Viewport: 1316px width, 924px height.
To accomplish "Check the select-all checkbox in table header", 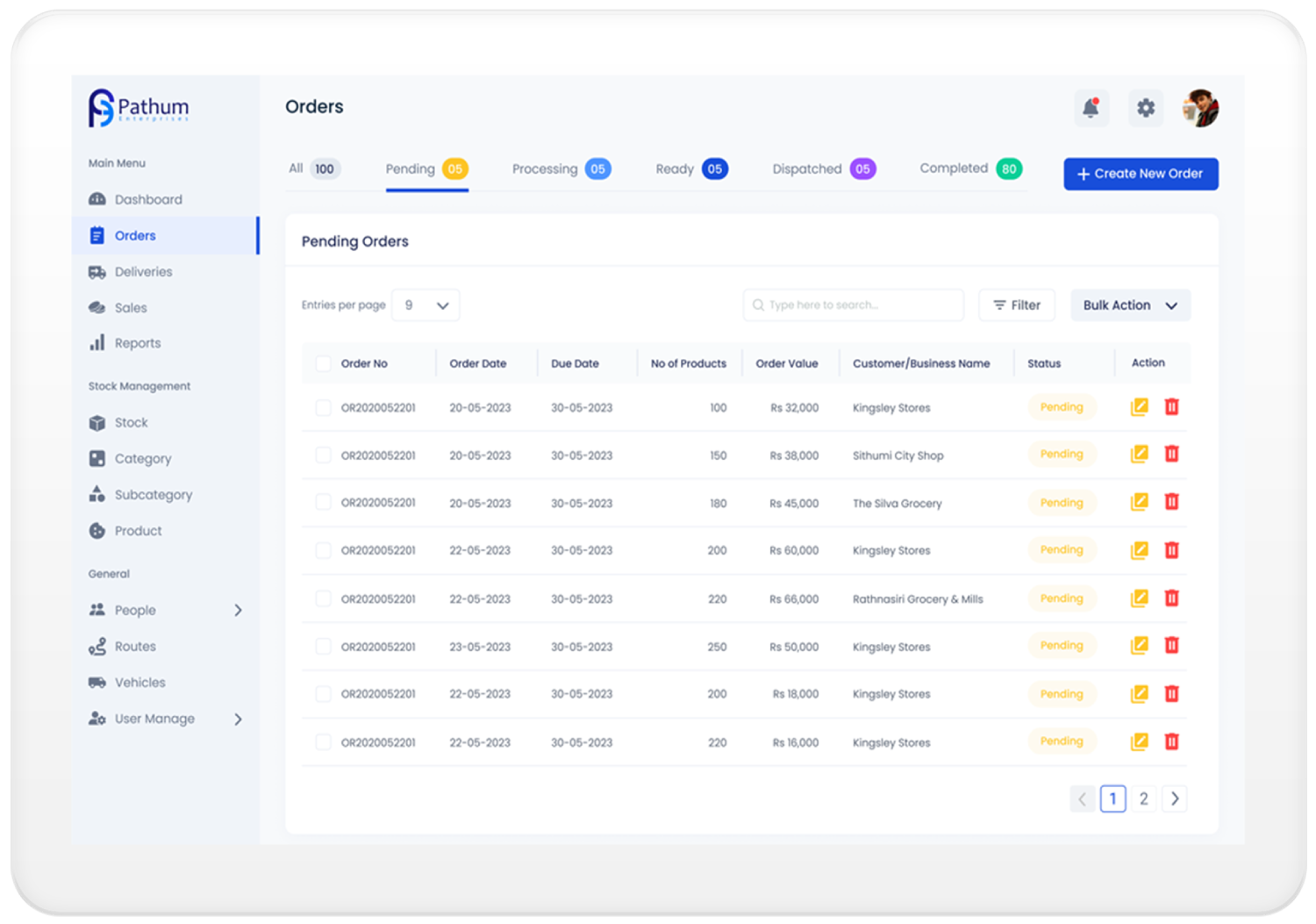I will (323, 362).
